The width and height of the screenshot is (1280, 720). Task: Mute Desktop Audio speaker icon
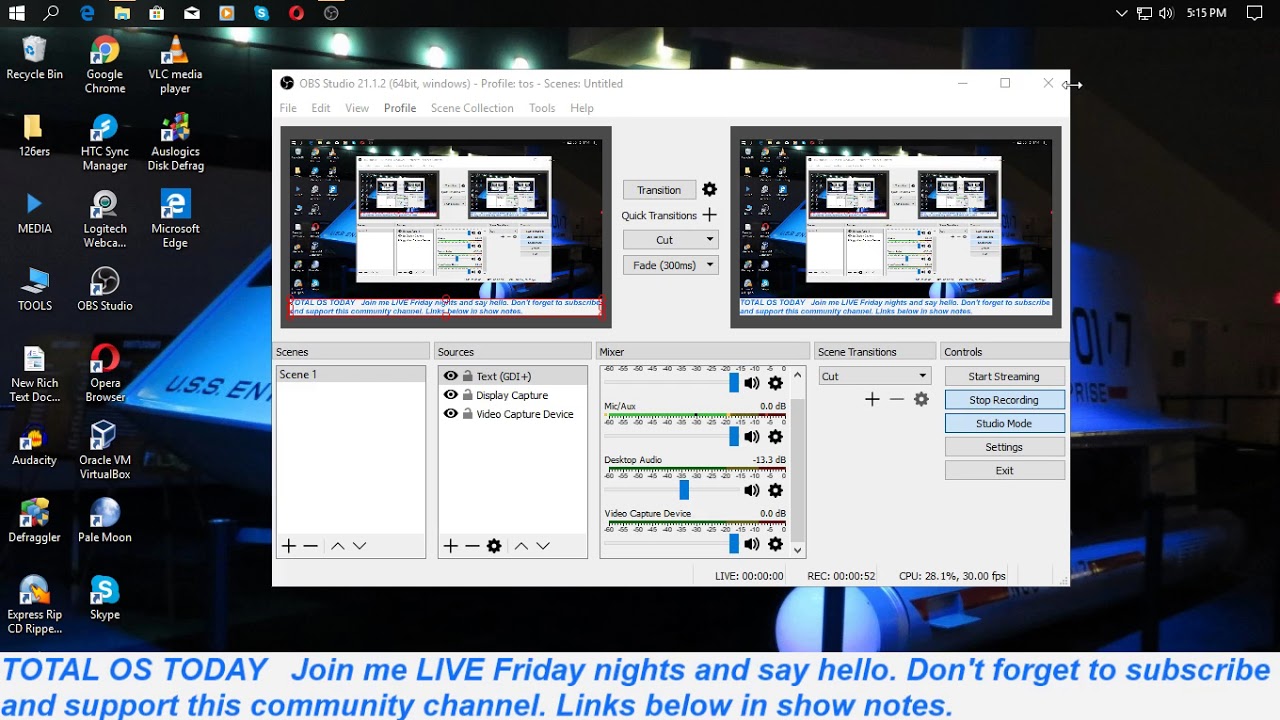(x=752, y=491)
